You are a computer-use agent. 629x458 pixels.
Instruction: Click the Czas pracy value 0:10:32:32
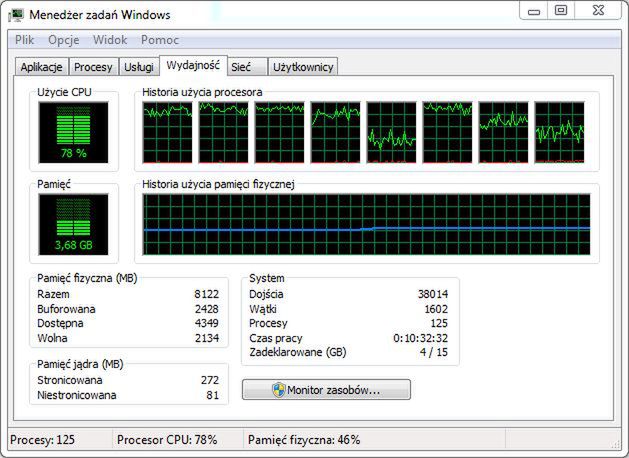(420, 338)
